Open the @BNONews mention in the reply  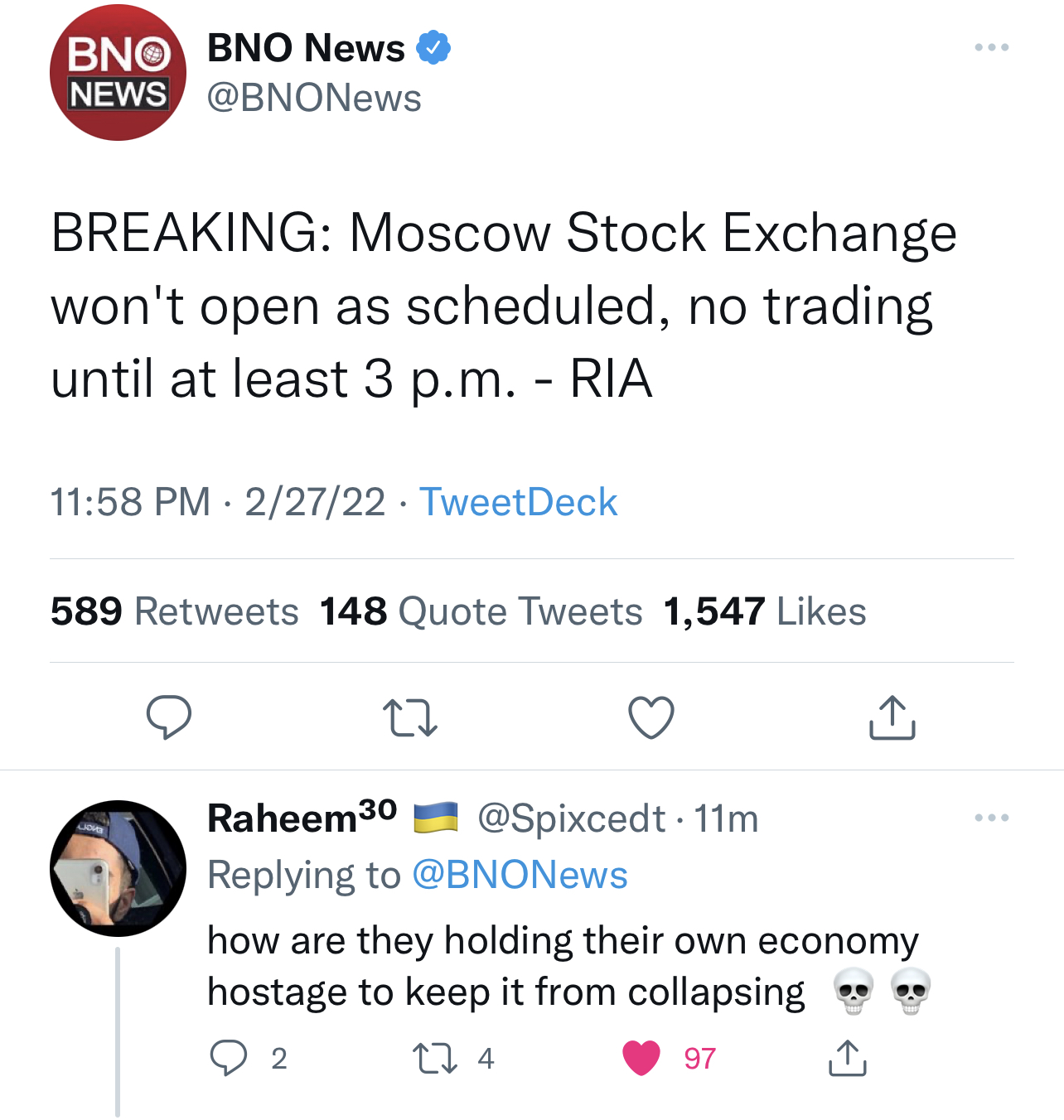[520, 875]
